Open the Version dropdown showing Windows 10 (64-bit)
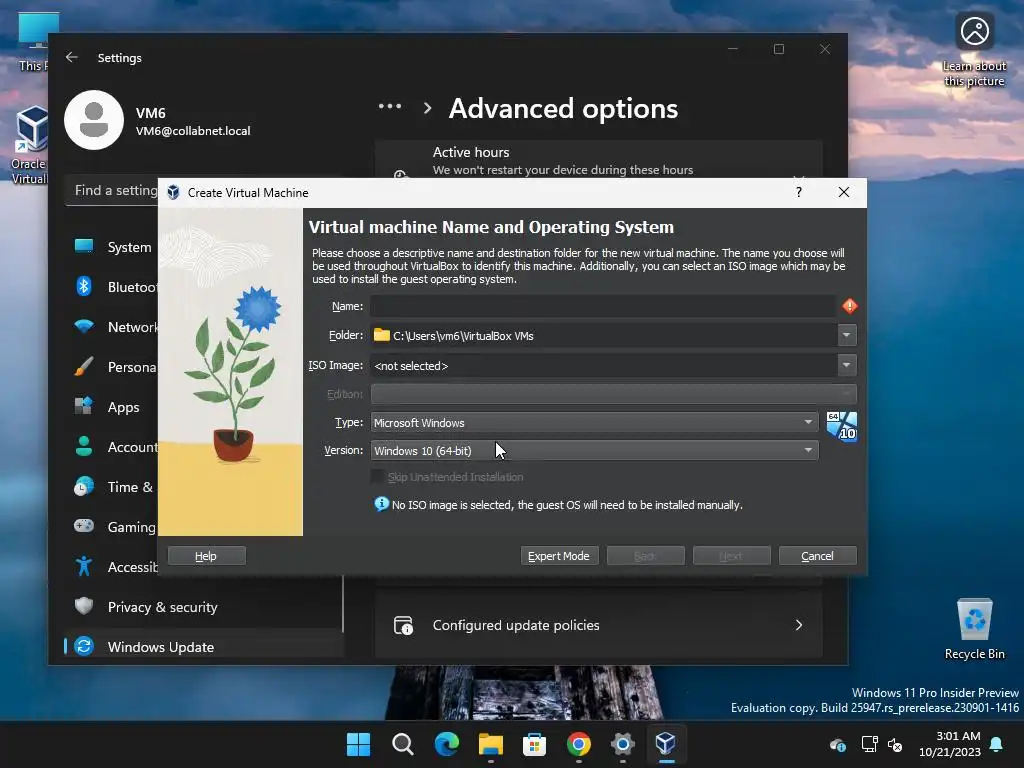Viewport: 1024px width, 768px height. point(594,450)
